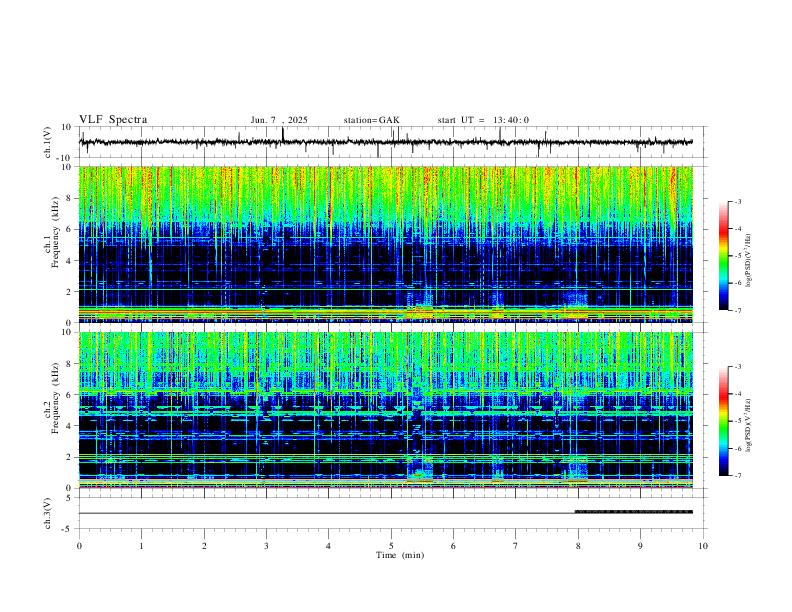Click the date 'Jun. 7 , 2025'
This screenshot has height=612, width=792.
(279, 120)
